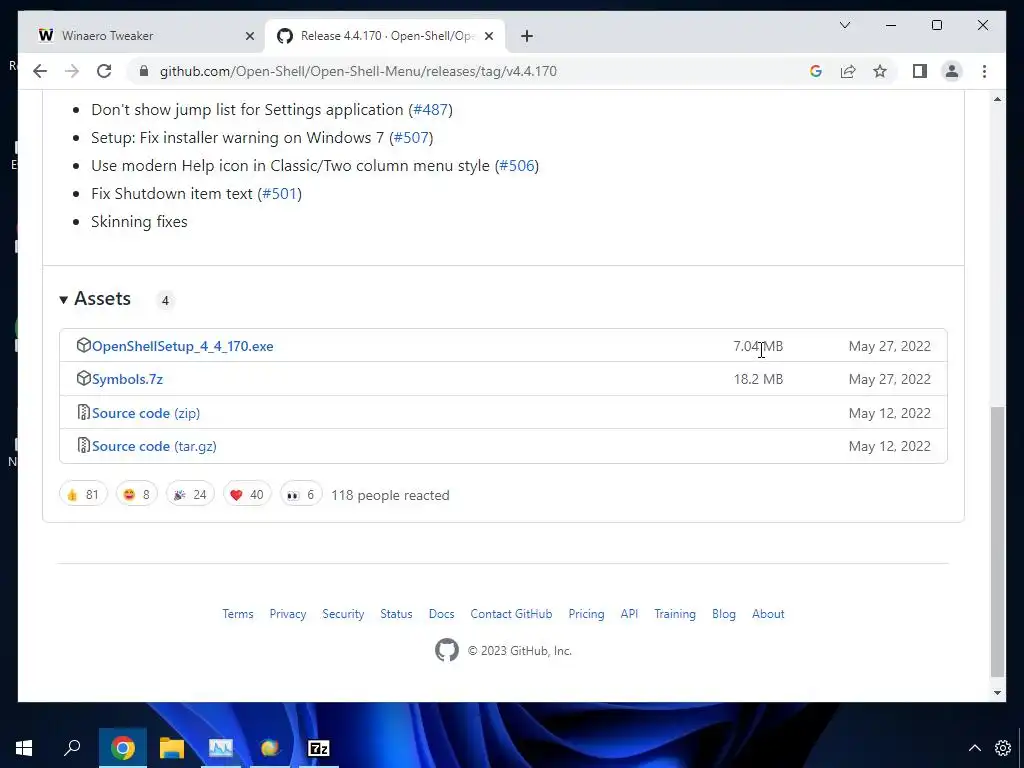Click the 7.04 MB file size
Screen dimensions: 1024x768
pyautogui.click(x=758, y=346)
